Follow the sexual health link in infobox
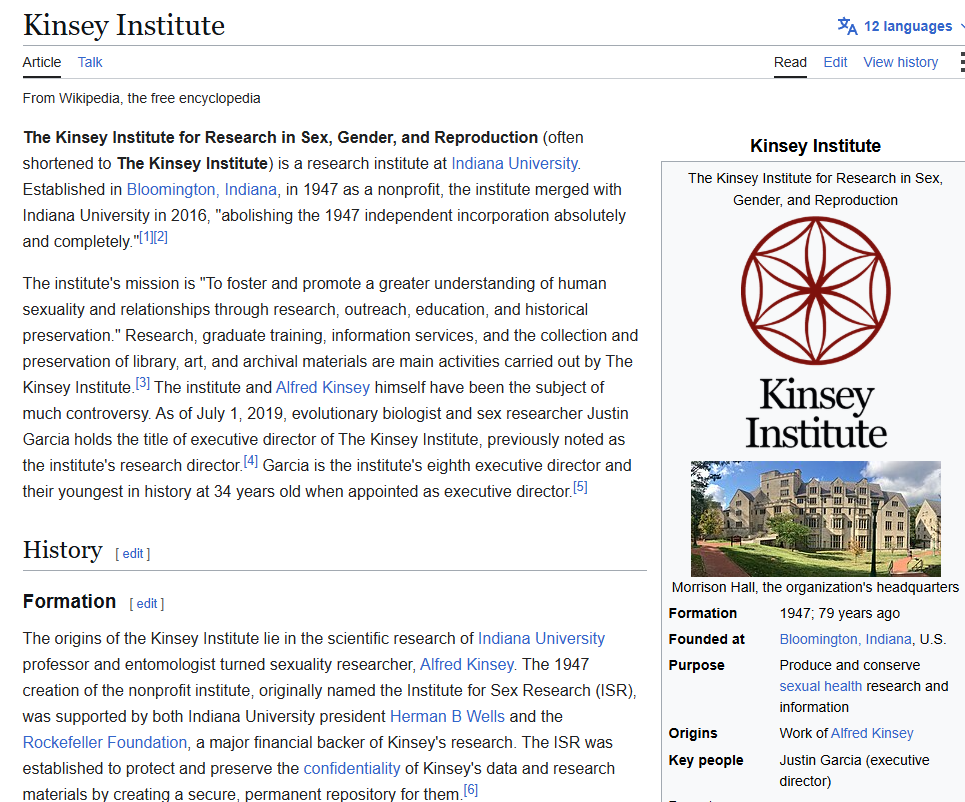 point(820,686)
